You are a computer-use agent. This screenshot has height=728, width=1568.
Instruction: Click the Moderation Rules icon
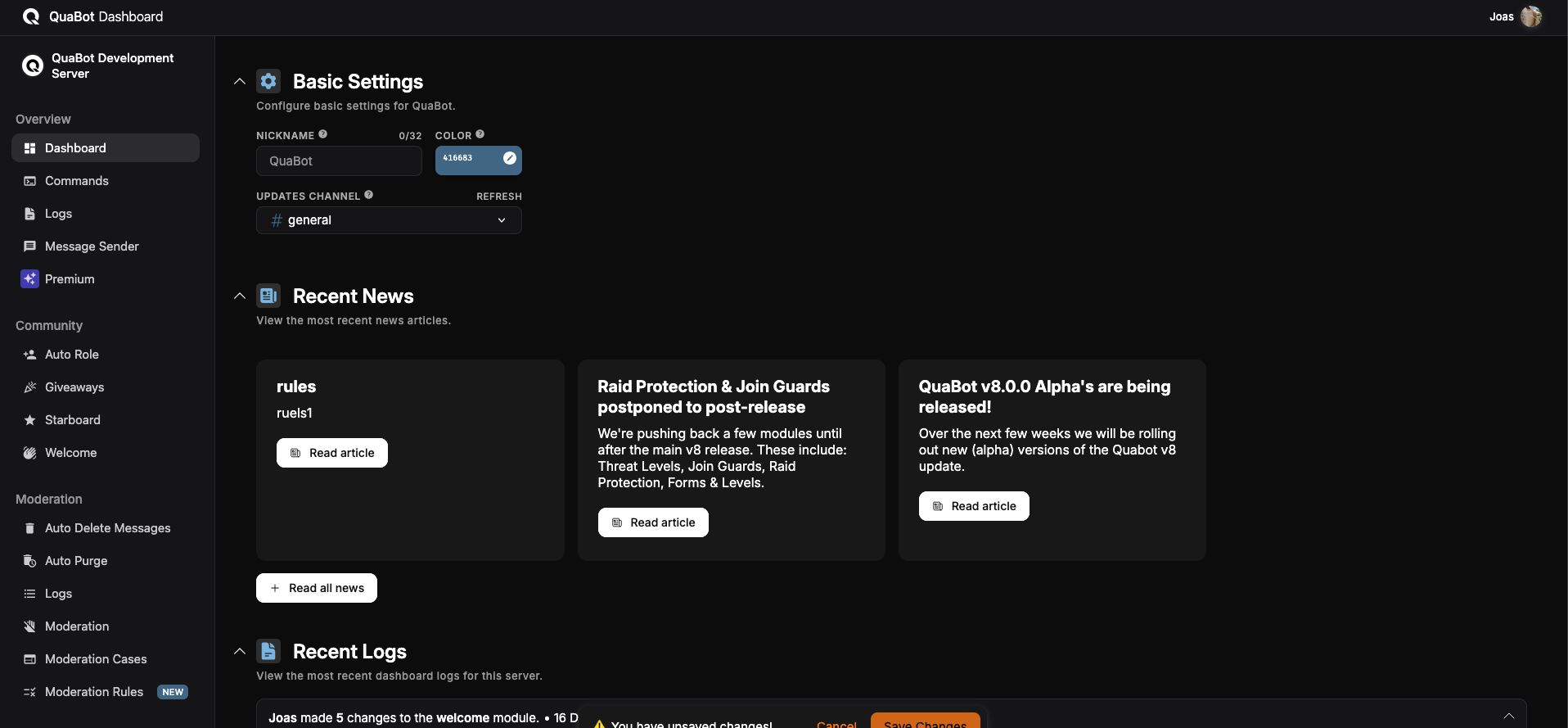click(x=29, y=692)
